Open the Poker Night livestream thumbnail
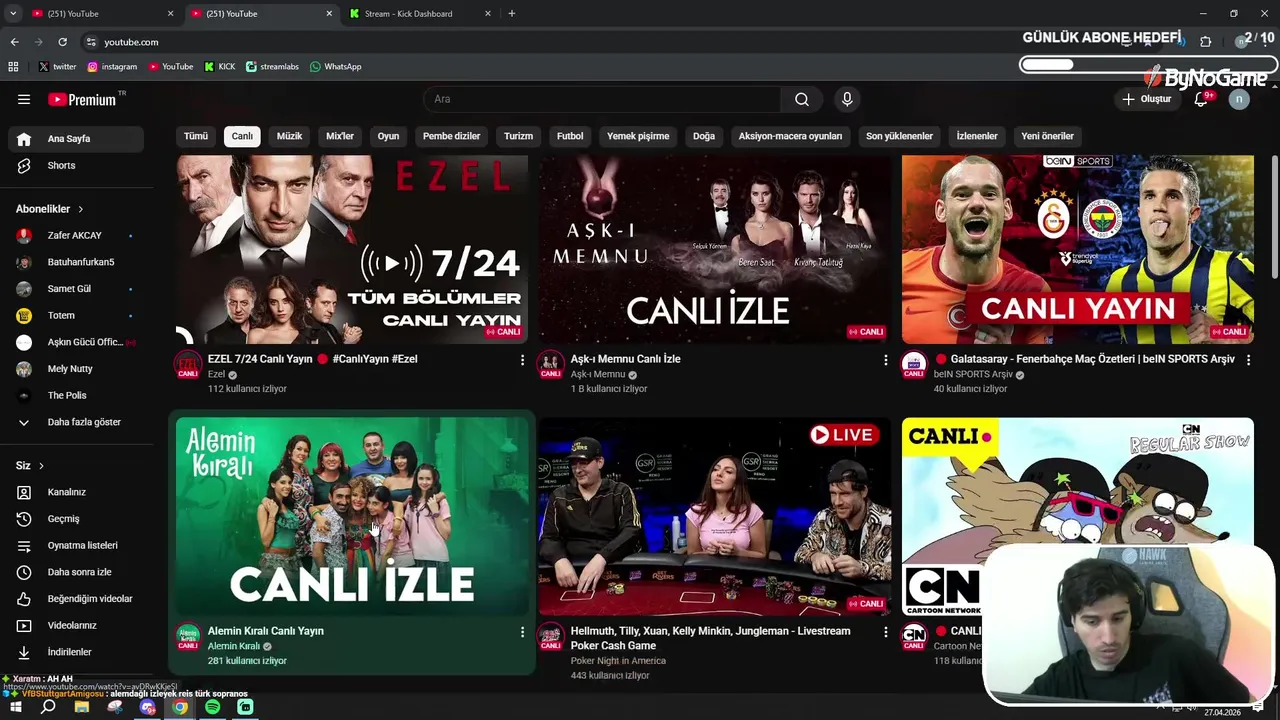The image size is (1280, 720). point(715,517)
